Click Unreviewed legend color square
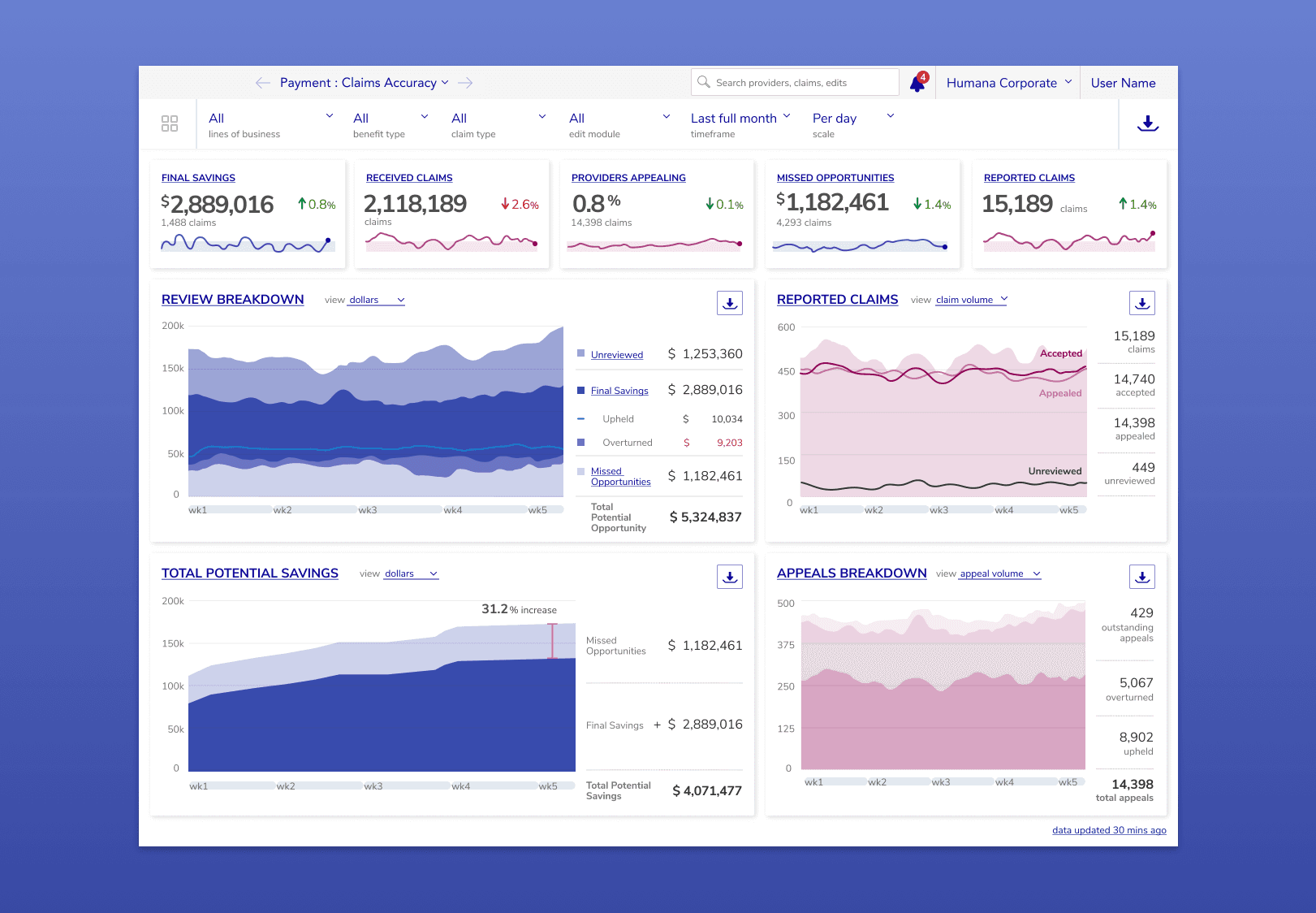 [580, 353]
